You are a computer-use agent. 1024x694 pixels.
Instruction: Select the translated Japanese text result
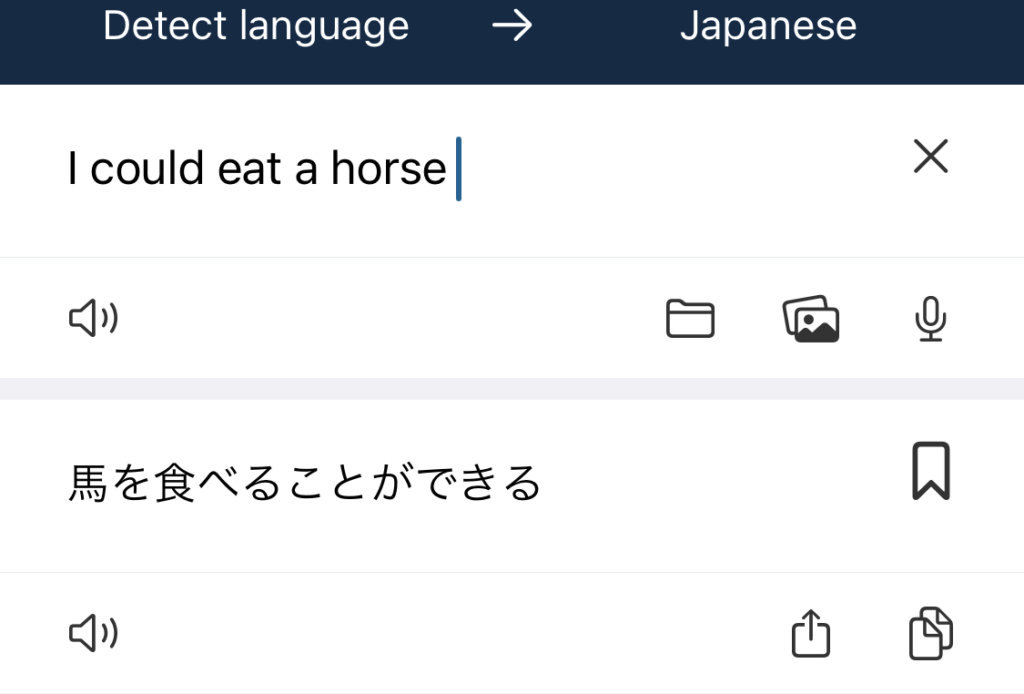pos(304,485)
